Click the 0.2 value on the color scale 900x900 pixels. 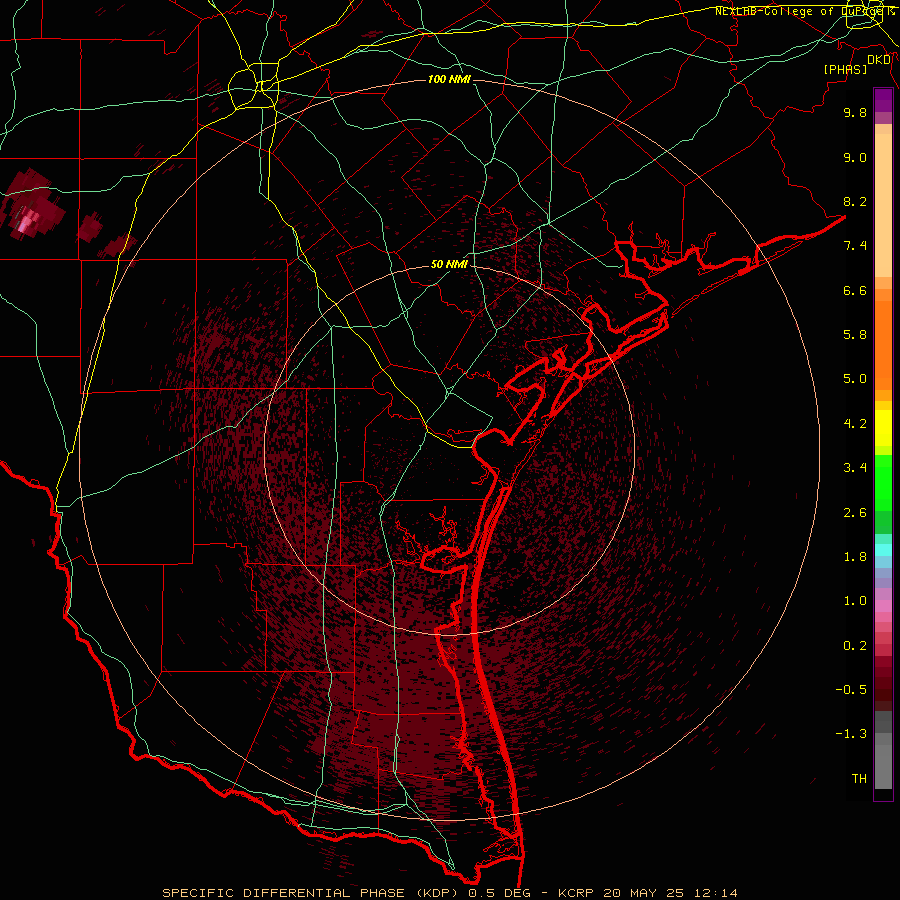click(x=855, y=646)
